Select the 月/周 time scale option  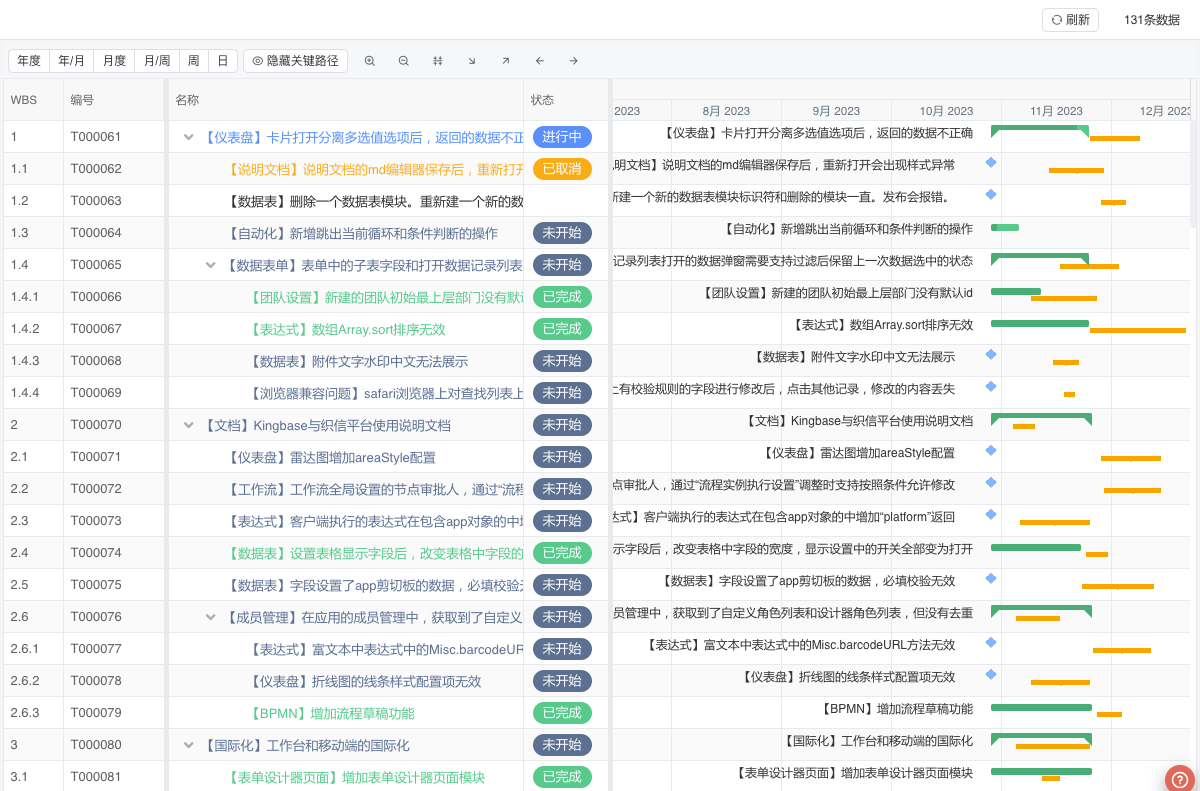click(157, 61)
